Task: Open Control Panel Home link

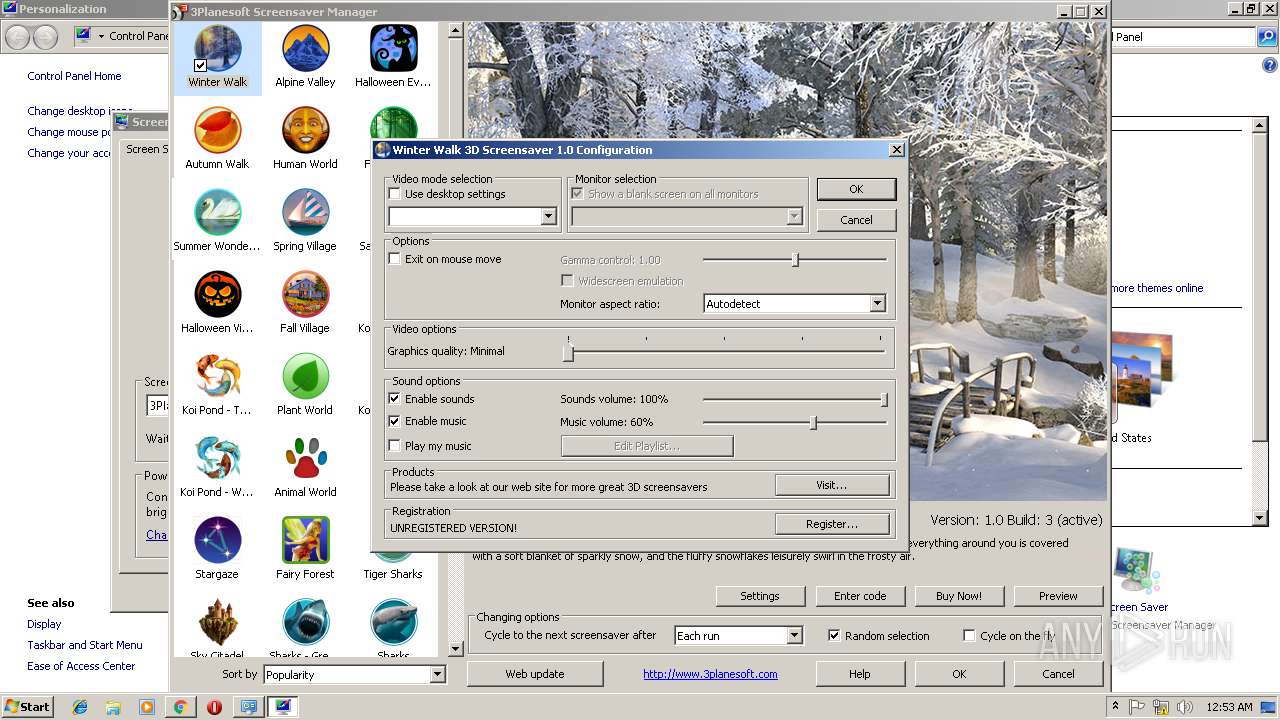Action: click(74, 76)
